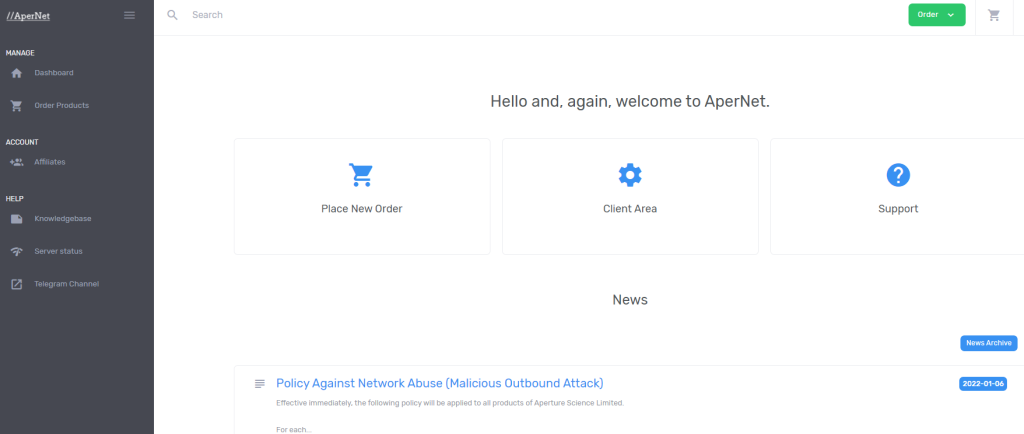This screenshot has height=434, width=1024.
Task: Click the gear icon on Client Area card
Action: (x=630, y=175)
